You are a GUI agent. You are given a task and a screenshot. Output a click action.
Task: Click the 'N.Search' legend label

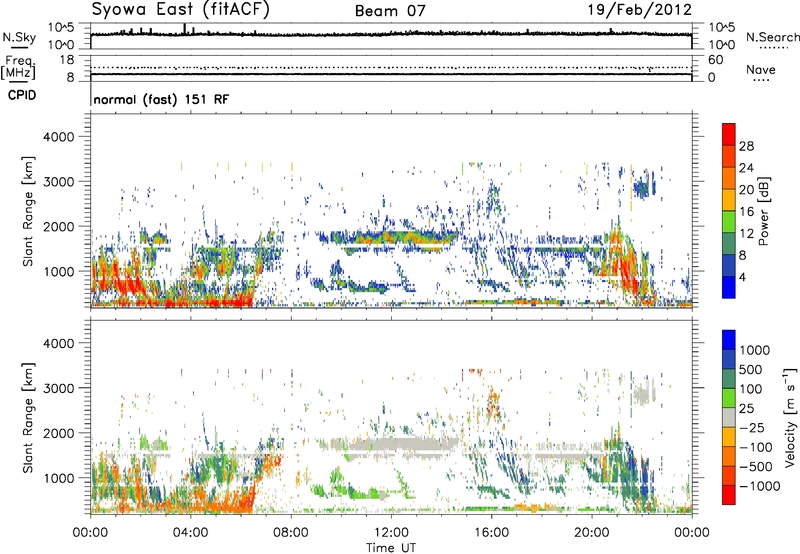point(772,37)
